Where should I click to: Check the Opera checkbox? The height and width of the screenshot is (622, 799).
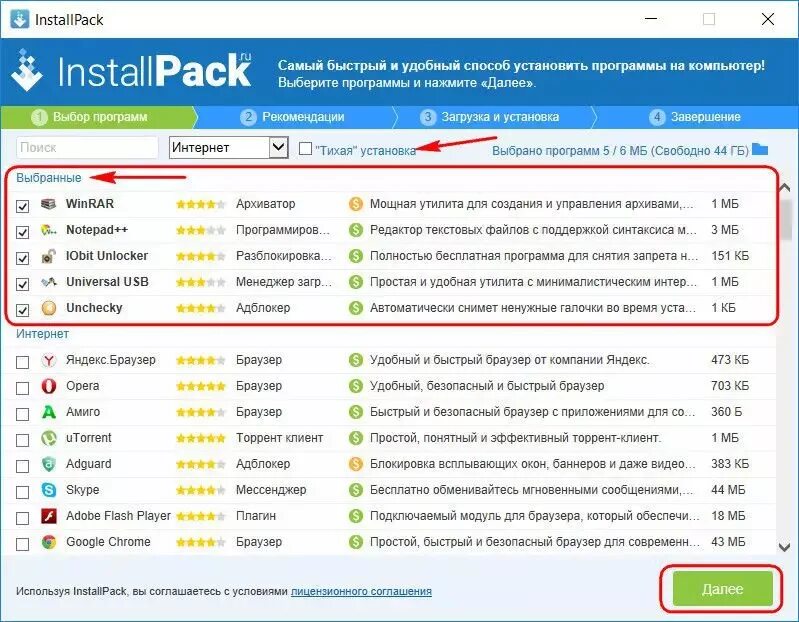(22, 388)
